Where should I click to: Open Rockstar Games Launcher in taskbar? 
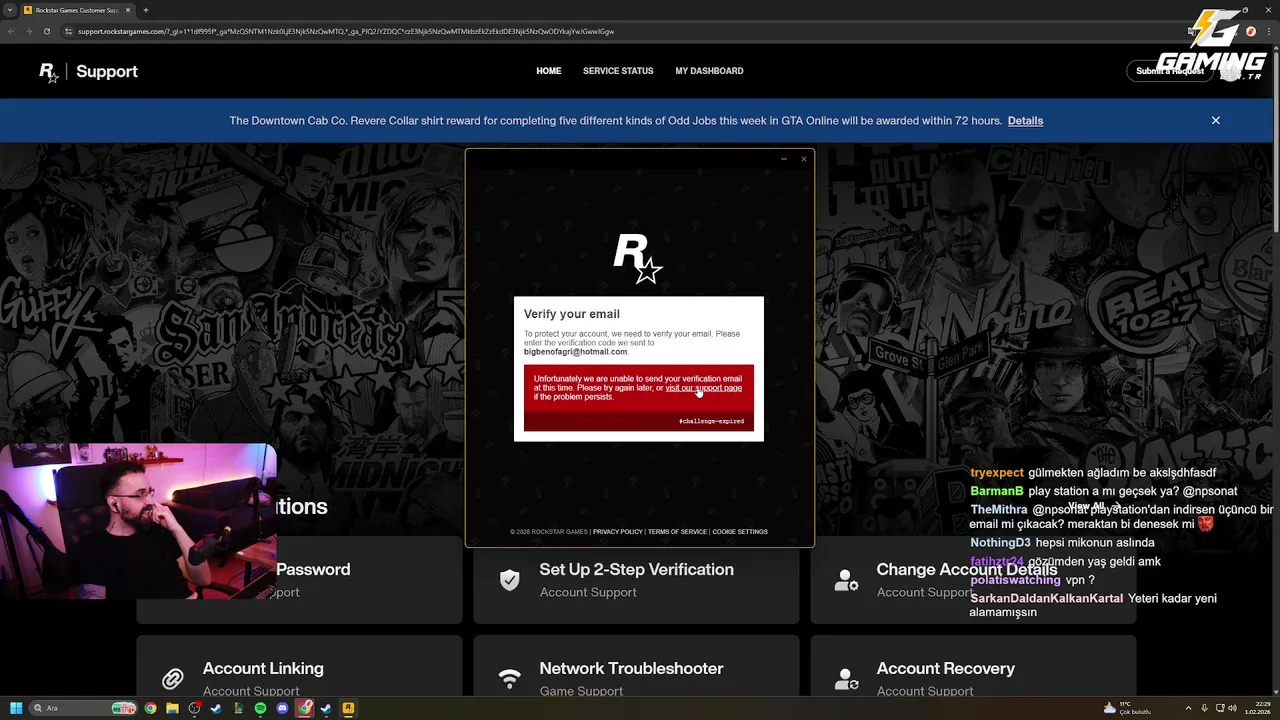(348, 708)
